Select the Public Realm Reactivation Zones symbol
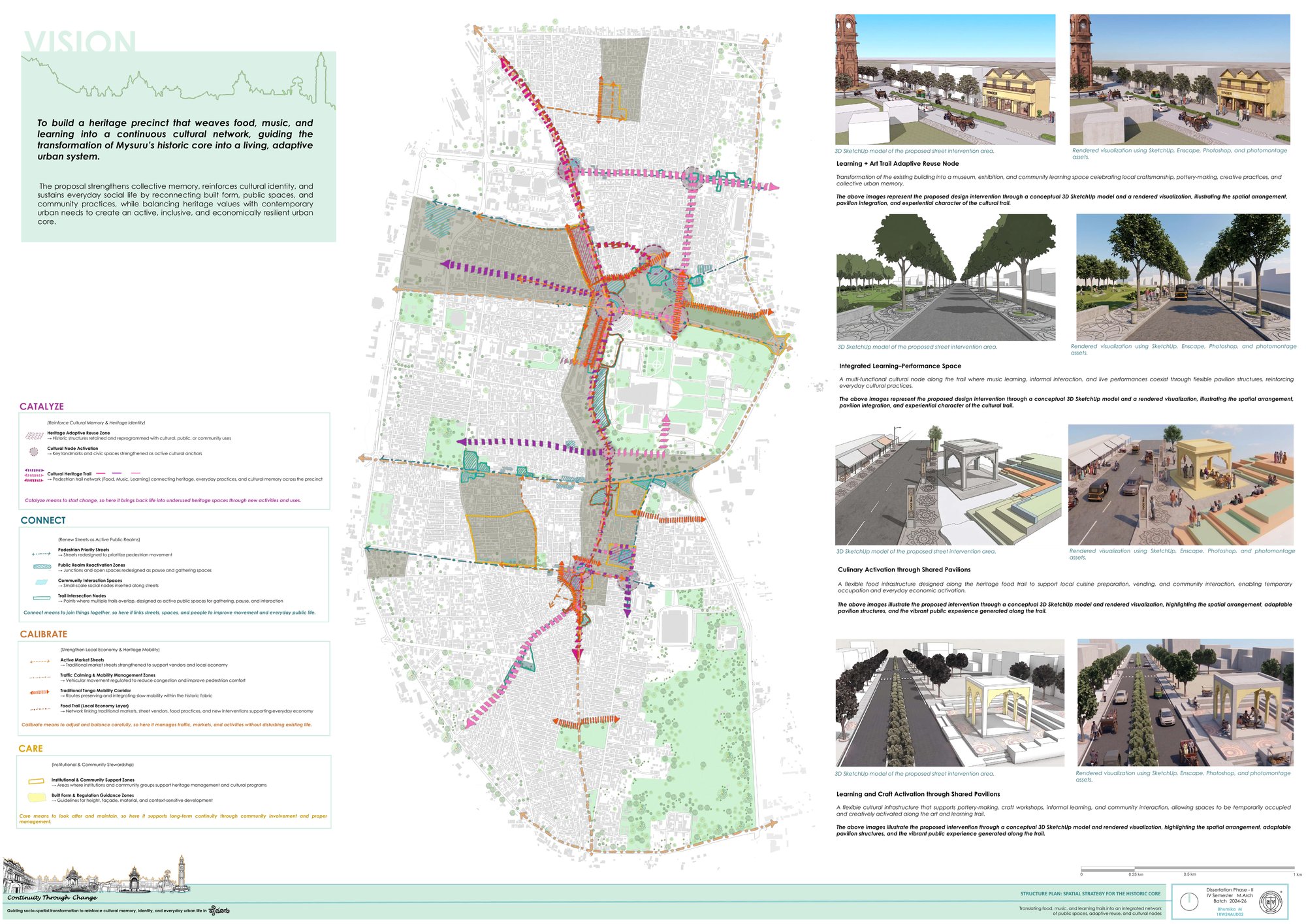The width and height of the screenshot is (1306, 924). (42, 566)
